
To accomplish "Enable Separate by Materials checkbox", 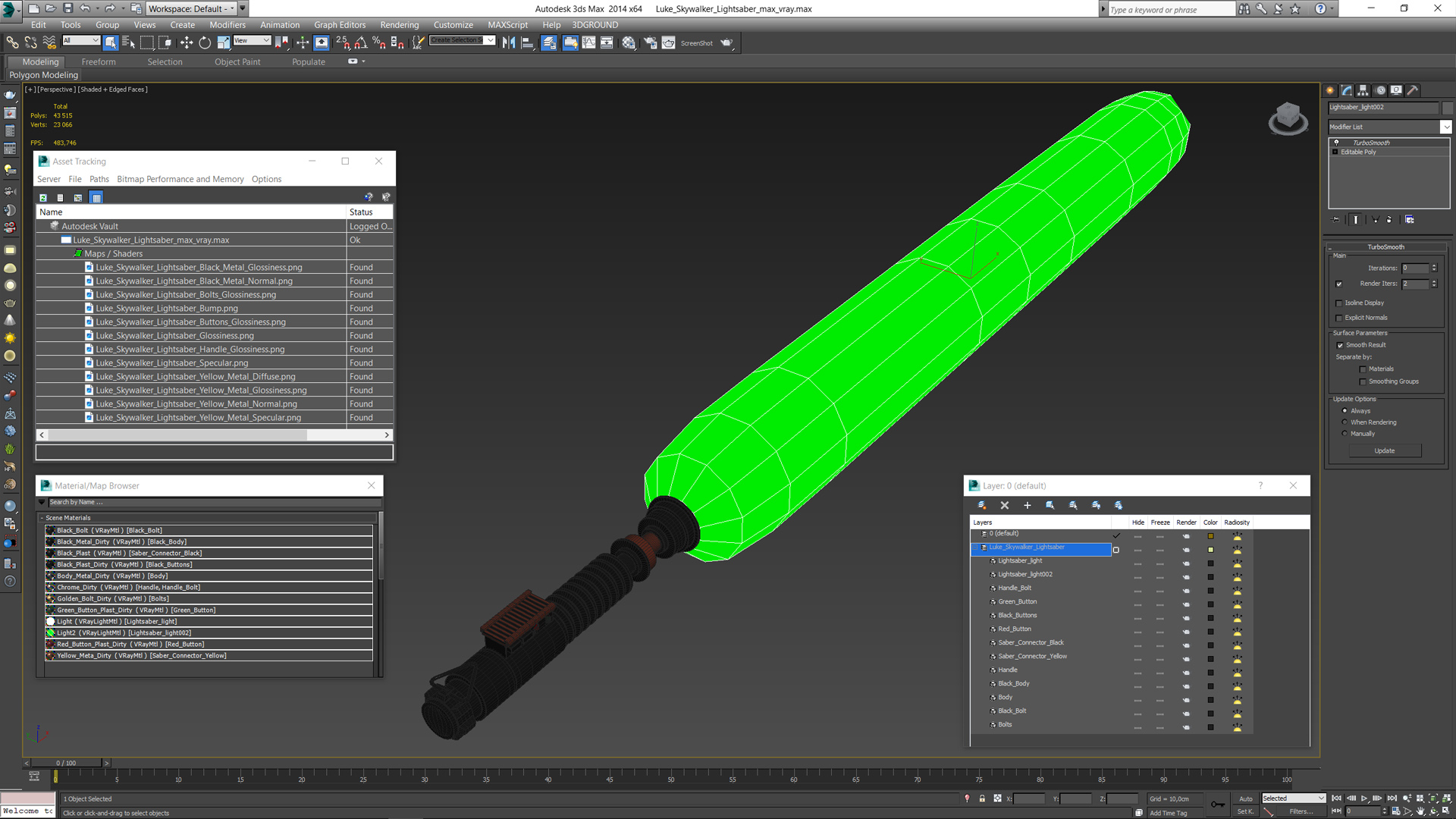I will tap(1363, 370).
